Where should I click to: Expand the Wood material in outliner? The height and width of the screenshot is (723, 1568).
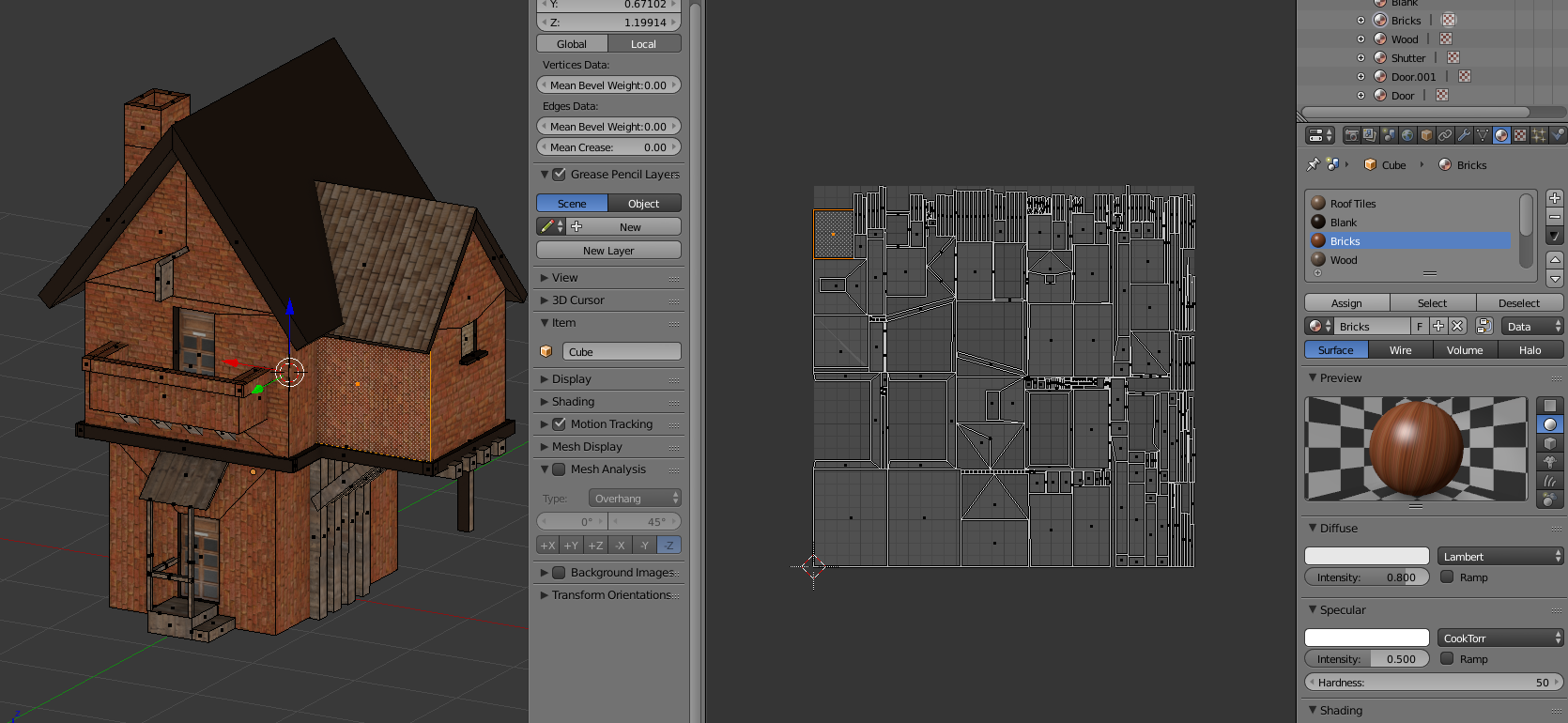click(x=1360, y=38)
